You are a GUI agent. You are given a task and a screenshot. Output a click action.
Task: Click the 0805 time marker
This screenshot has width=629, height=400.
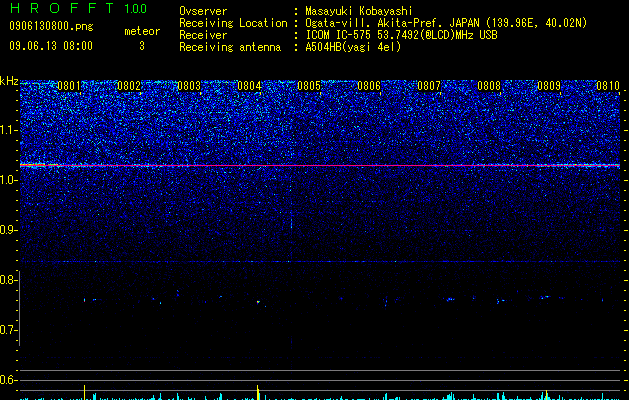click(x=309, y=86)
